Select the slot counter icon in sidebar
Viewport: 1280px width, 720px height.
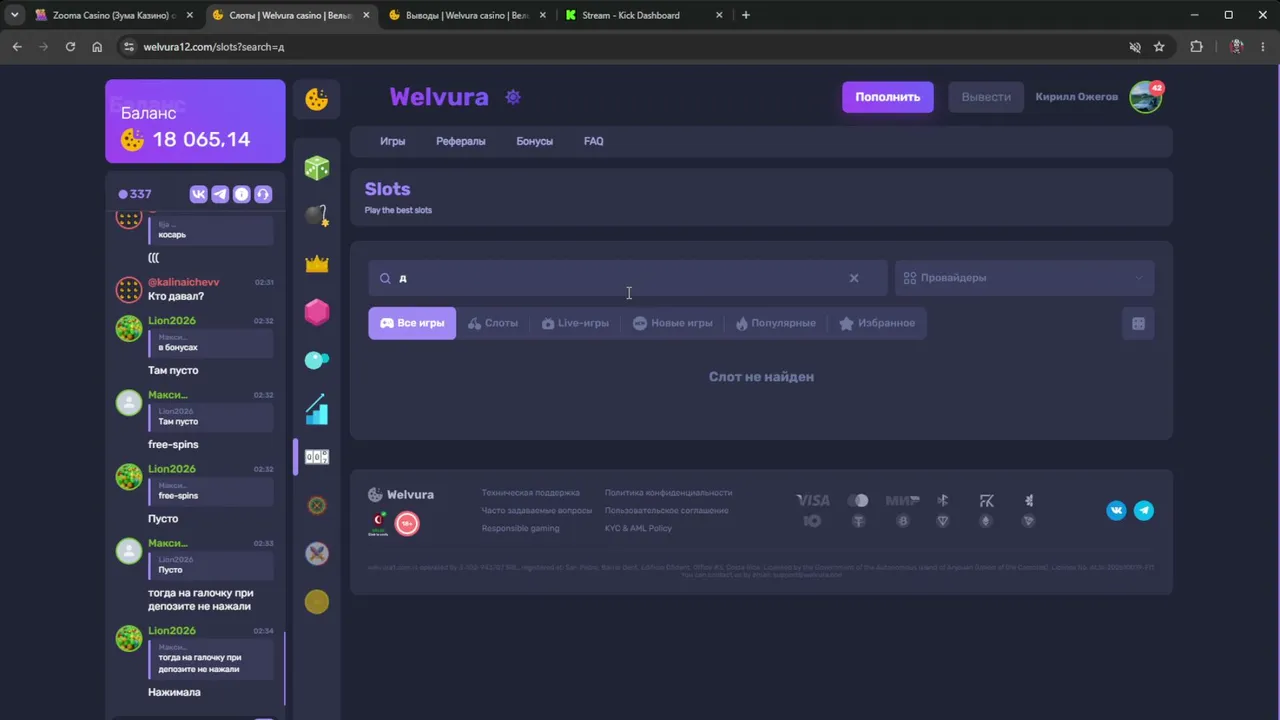tap(317, 457)
